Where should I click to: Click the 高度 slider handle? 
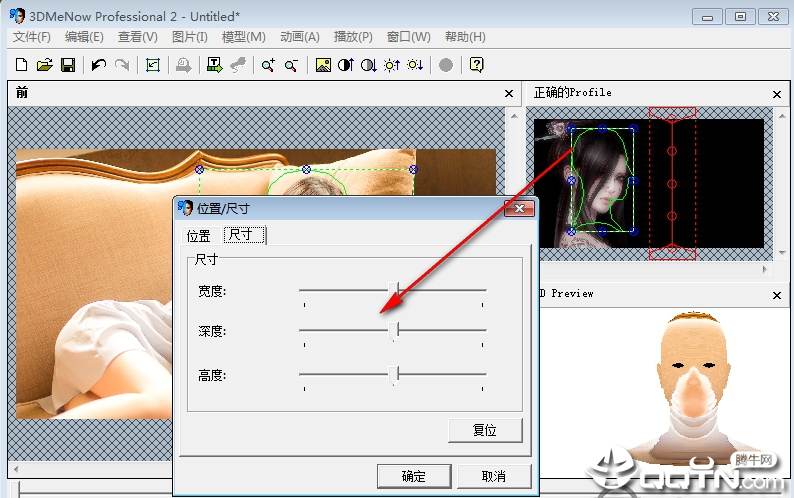click(393, 375)
